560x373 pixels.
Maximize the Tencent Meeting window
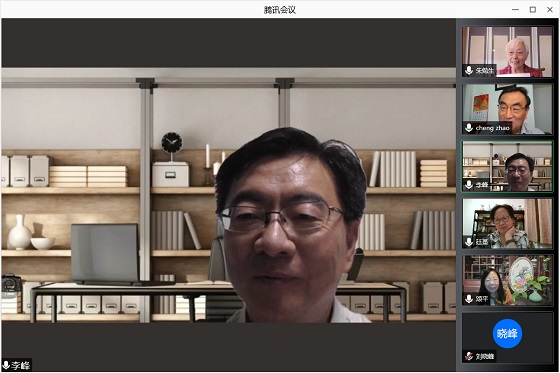532,10
